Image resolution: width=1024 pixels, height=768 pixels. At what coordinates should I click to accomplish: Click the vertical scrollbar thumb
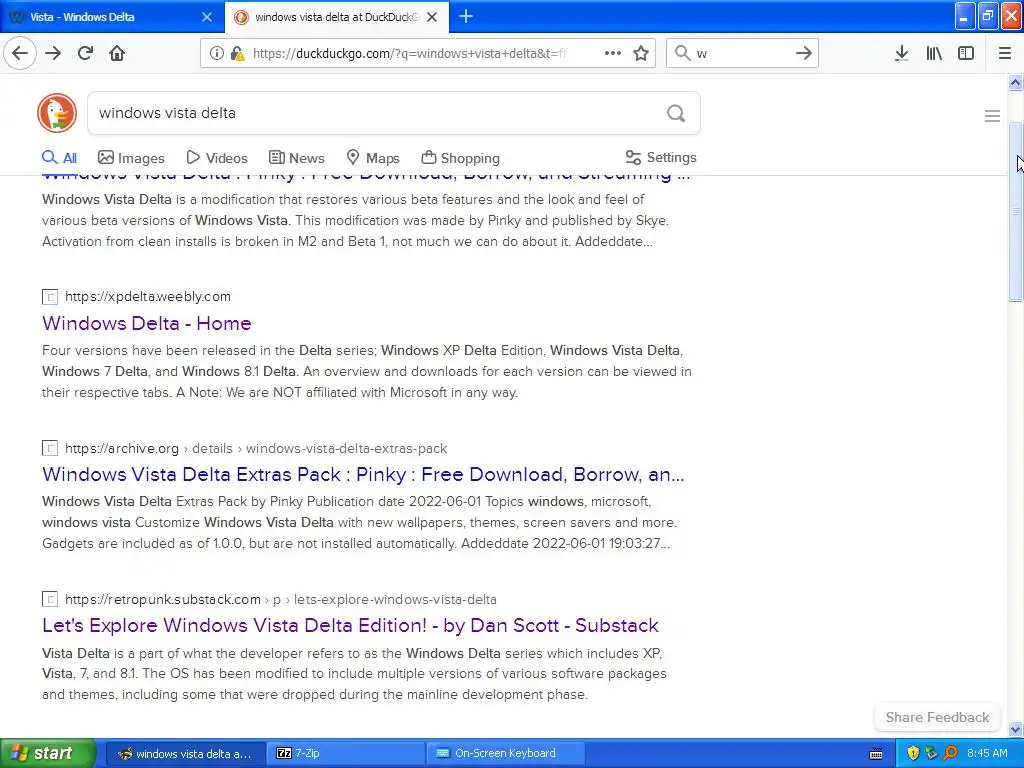pos(1015,211)
